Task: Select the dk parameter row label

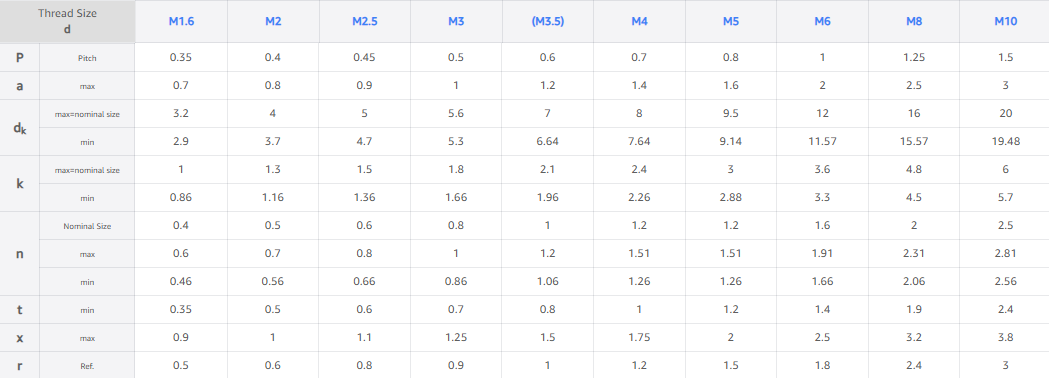Action: pos(19,128)
